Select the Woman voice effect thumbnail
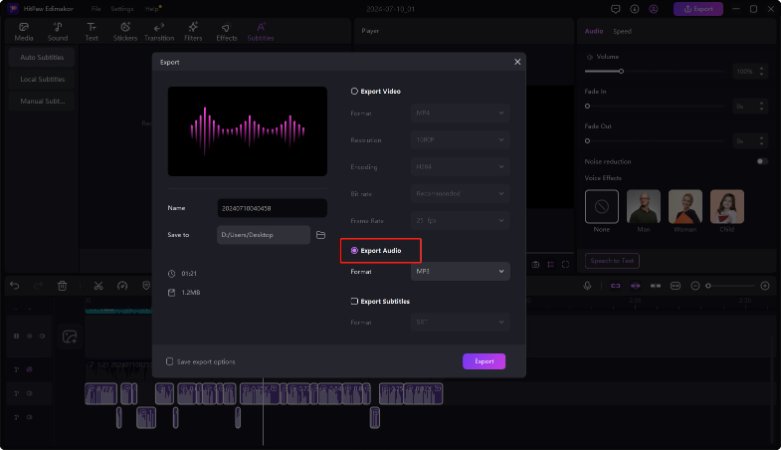The width and height of the screenshot is (781, 450). pyautogui.click(x=685, y=207)
